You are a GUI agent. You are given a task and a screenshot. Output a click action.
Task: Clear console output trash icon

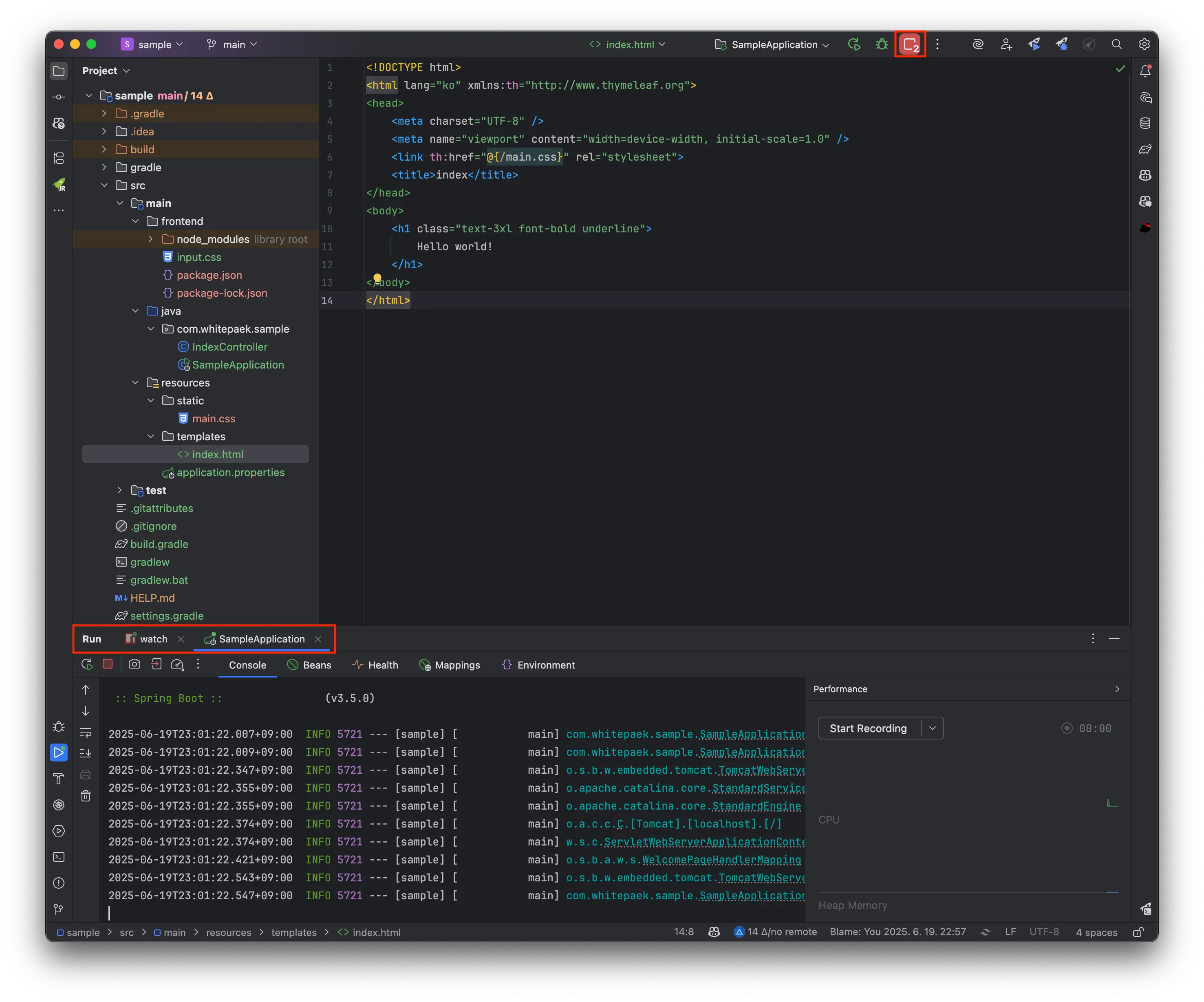[x=86, y=795]
